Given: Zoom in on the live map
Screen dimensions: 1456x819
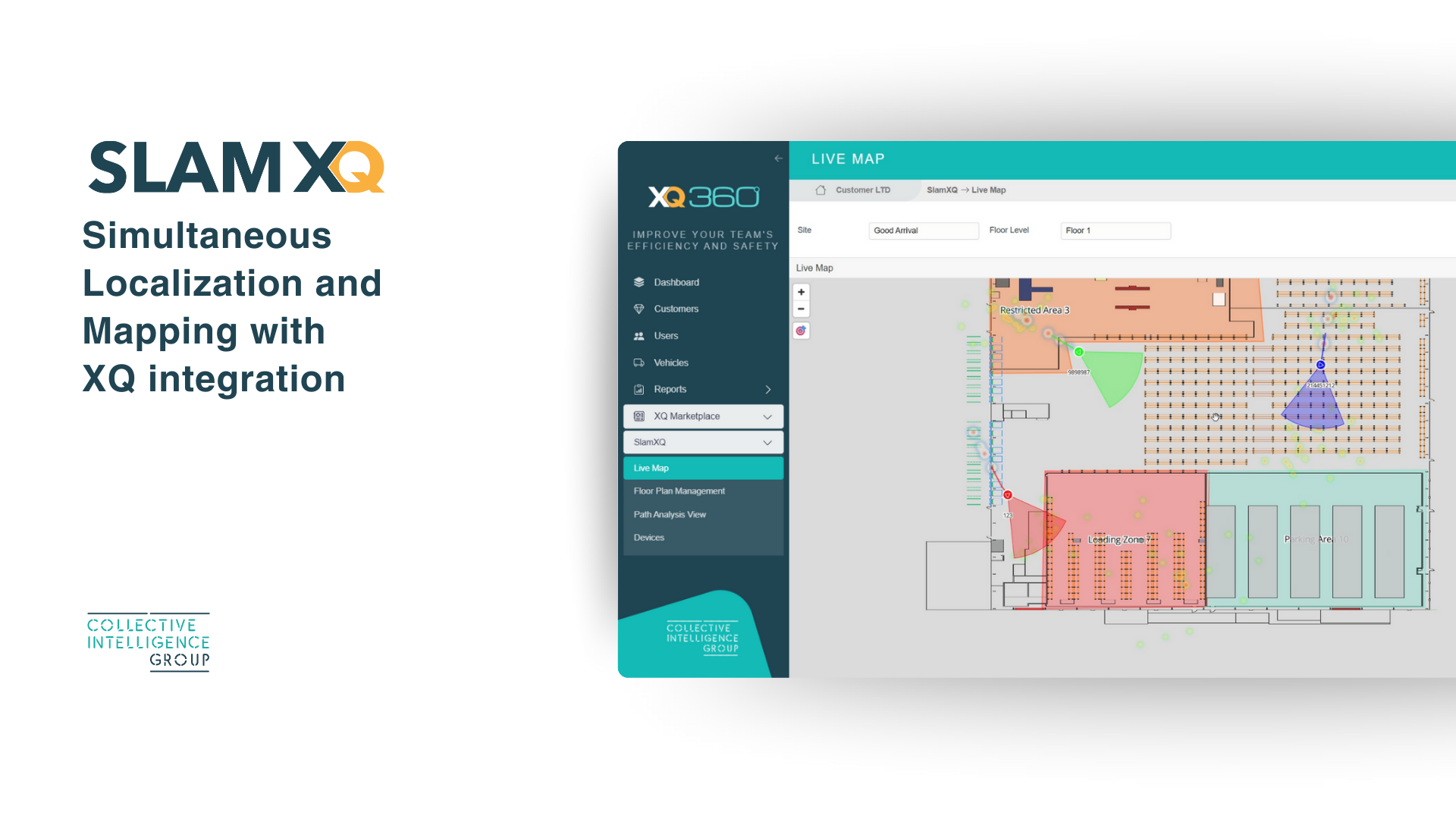Looking at the screenshot, I should (801, 292).
